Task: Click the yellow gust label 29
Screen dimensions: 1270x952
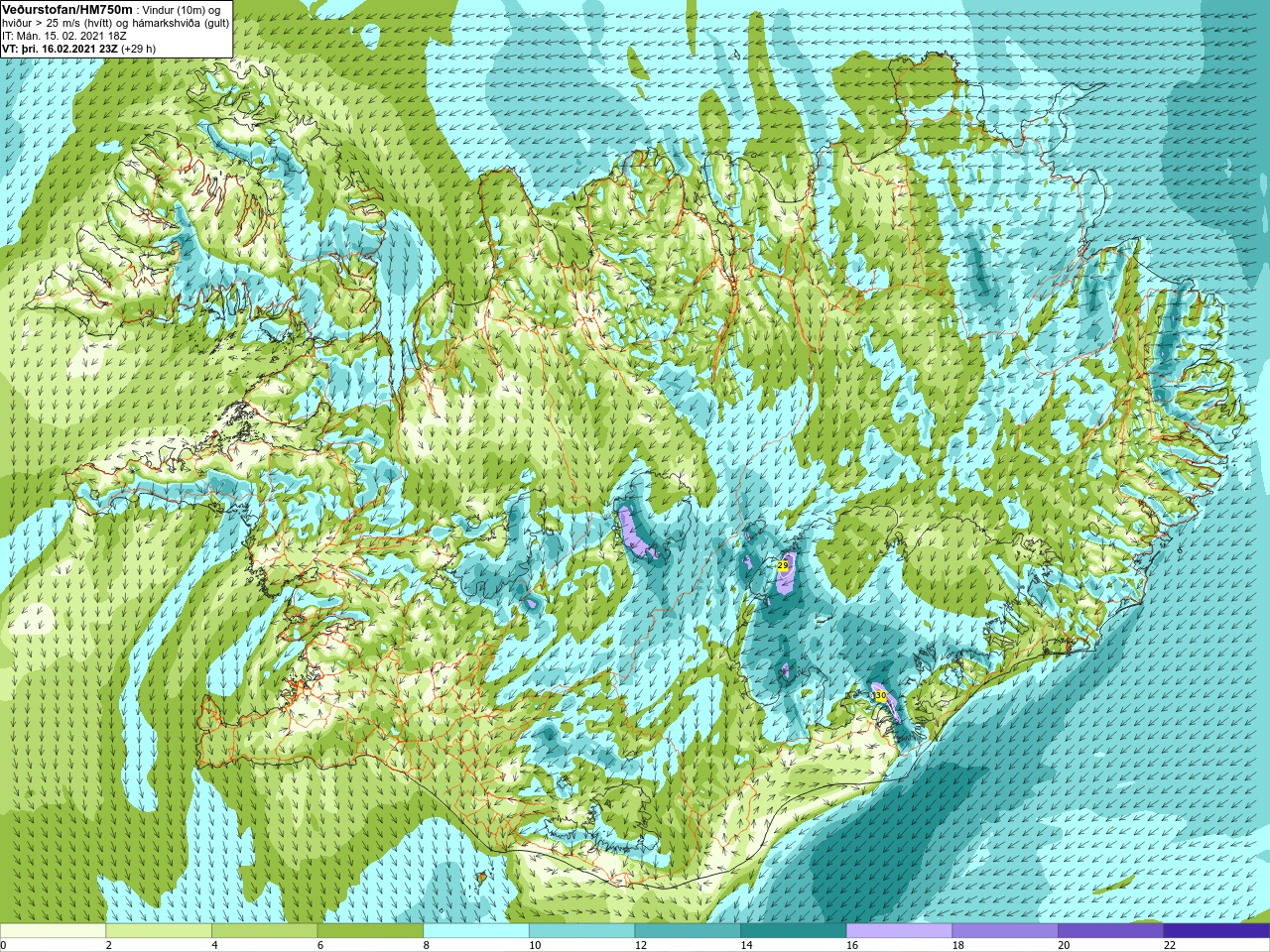Action: click(783, 564)
